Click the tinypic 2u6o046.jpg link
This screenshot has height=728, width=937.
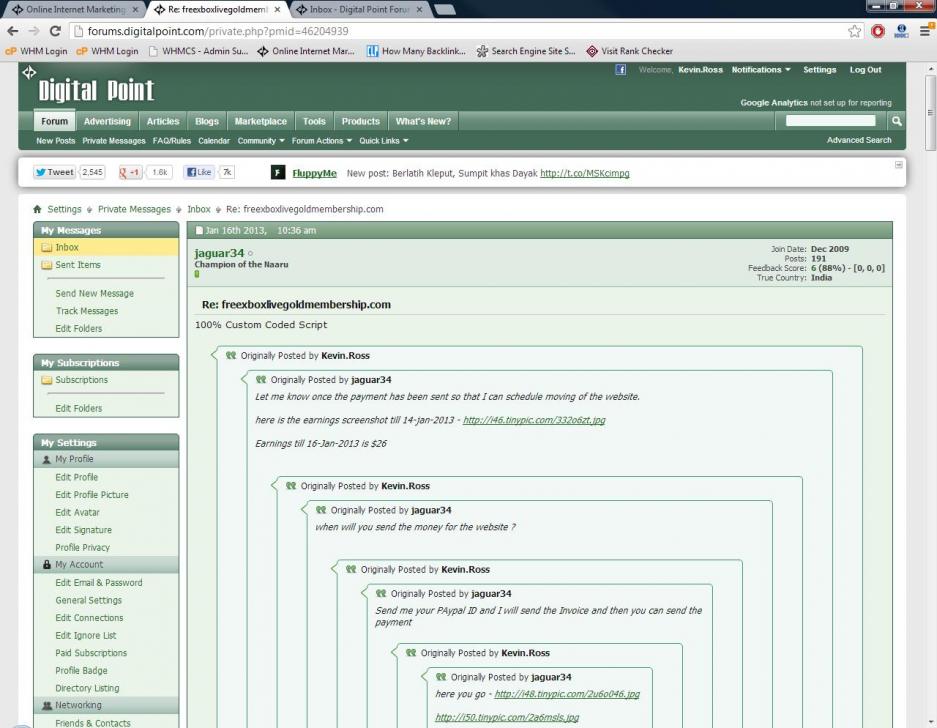point(567,694)
